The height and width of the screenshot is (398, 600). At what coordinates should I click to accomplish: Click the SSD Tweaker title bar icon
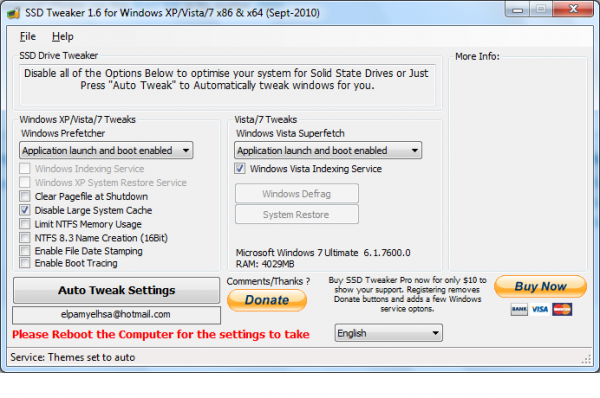pyautogui.click(x=13, y=13)
